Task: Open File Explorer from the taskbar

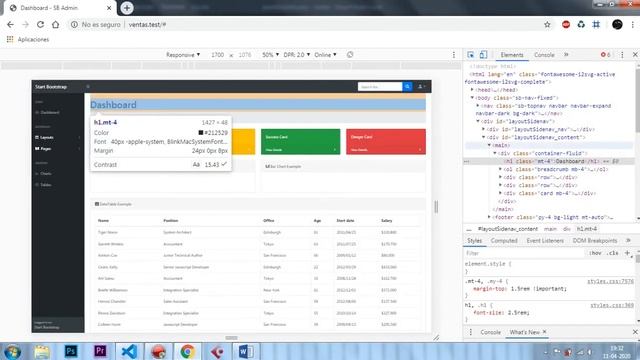Action: 42,351
